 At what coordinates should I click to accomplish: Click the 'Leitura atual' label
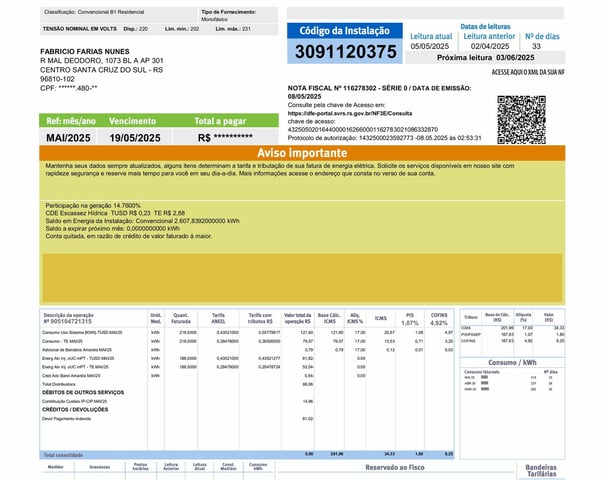point(431,36)
